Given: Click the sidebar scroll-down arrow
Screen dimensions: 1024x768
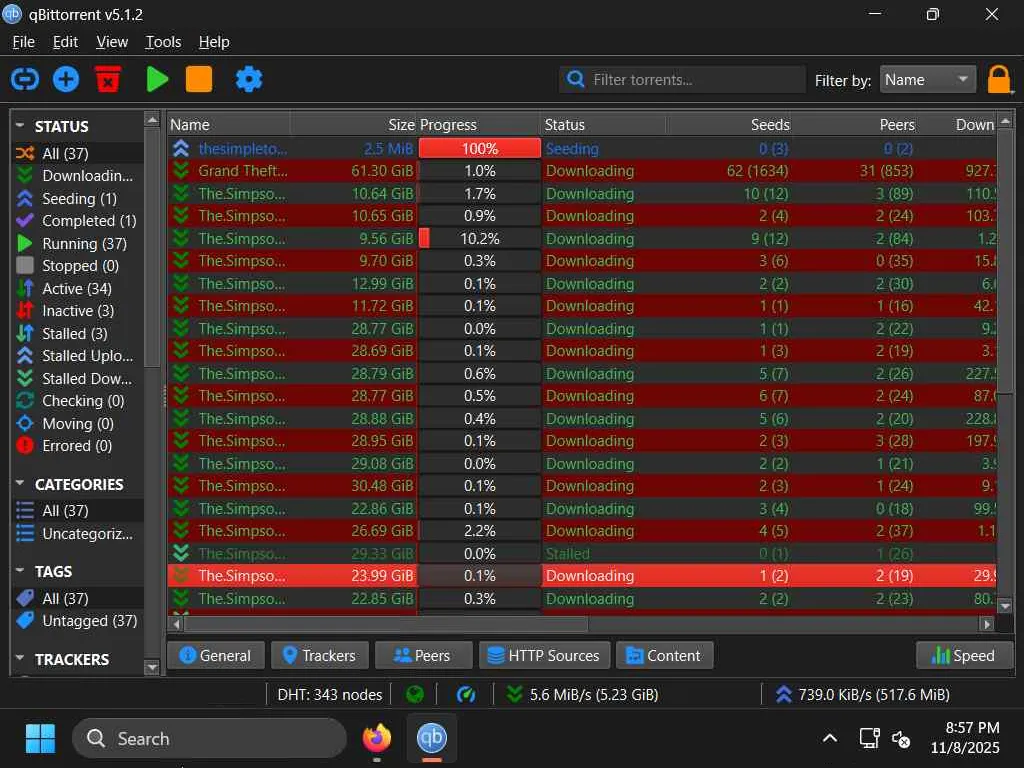Looking at the screenshot, I should [152, 667].
